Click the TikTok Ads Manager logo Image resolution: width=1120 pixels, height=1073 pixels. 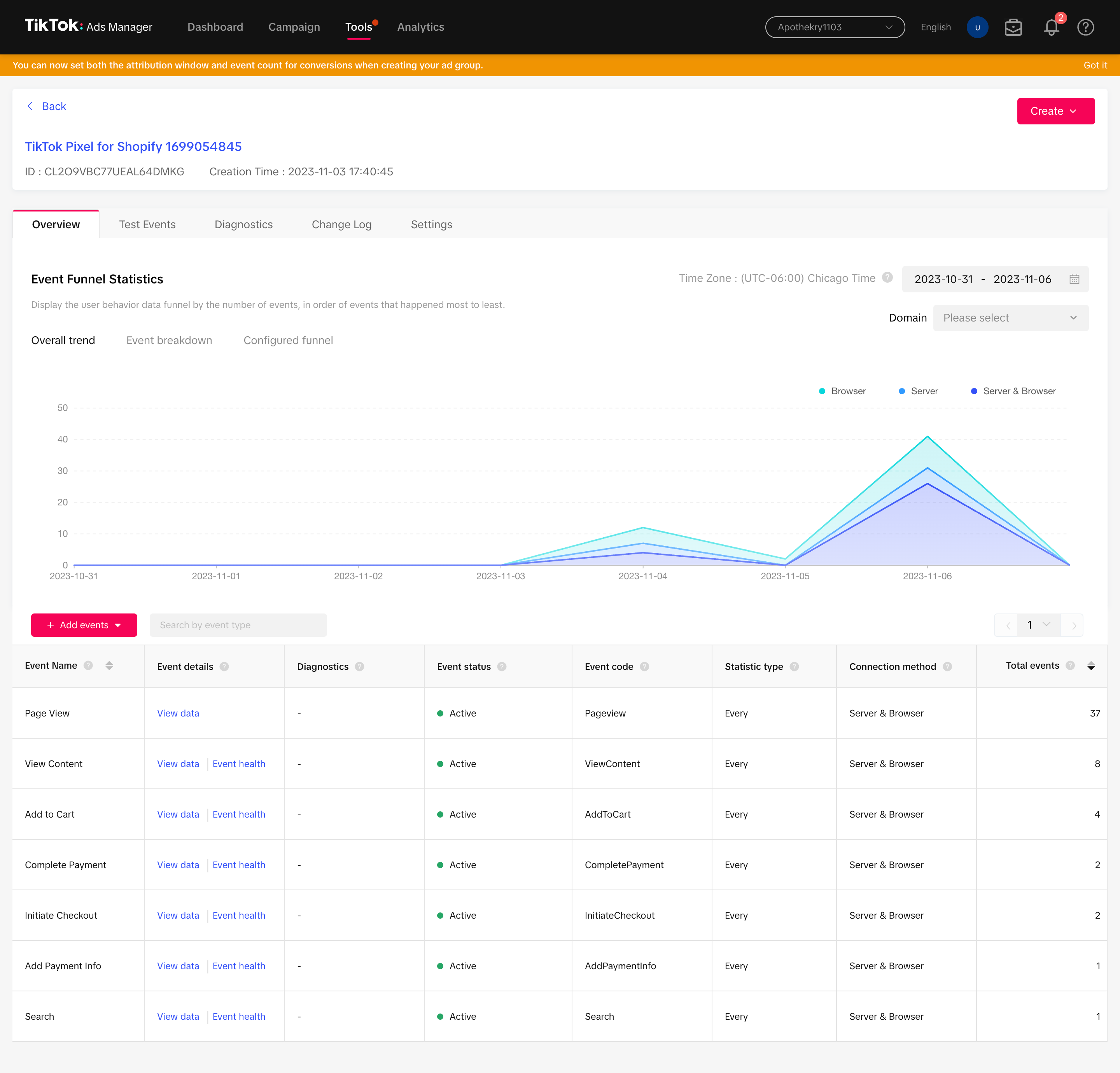click(x=89, y=26)
